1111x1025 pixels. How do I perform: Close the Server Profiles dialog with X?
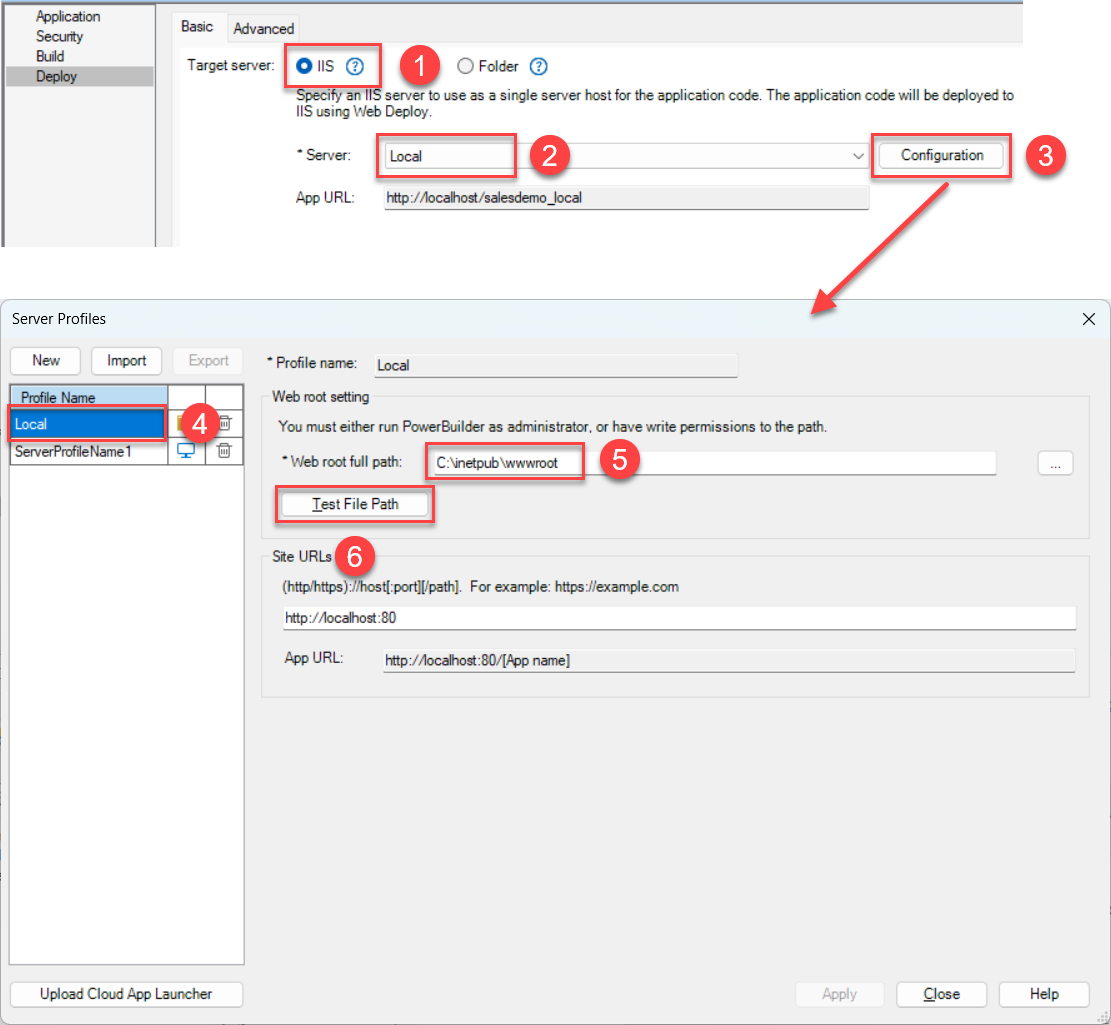click(1089, 319)
